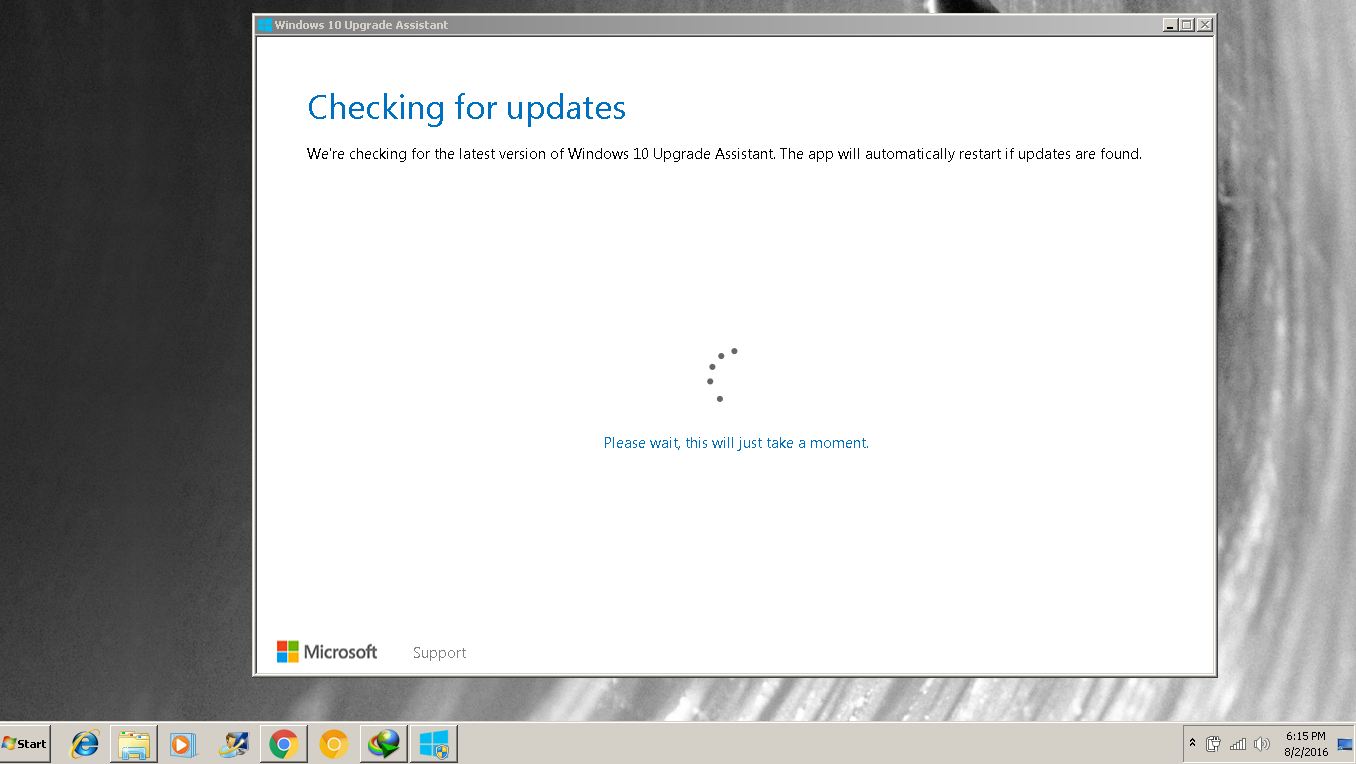The height and width of the screenshot is (764, 1356).
Task: Open Windows Explorer from the taskbar
Action: coord(134,744)
